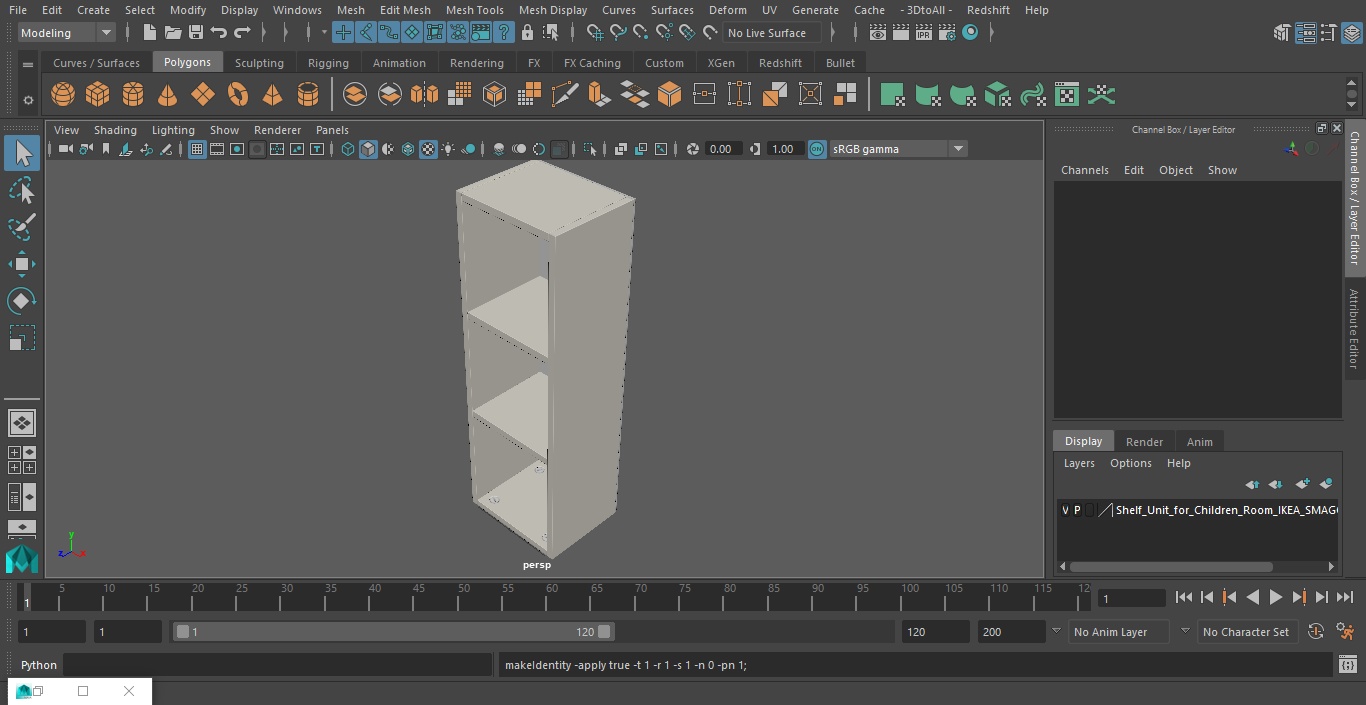This screenshot has width=1366, height=705.
Task: Open the No Live Surface field
Action: (772, 33)
